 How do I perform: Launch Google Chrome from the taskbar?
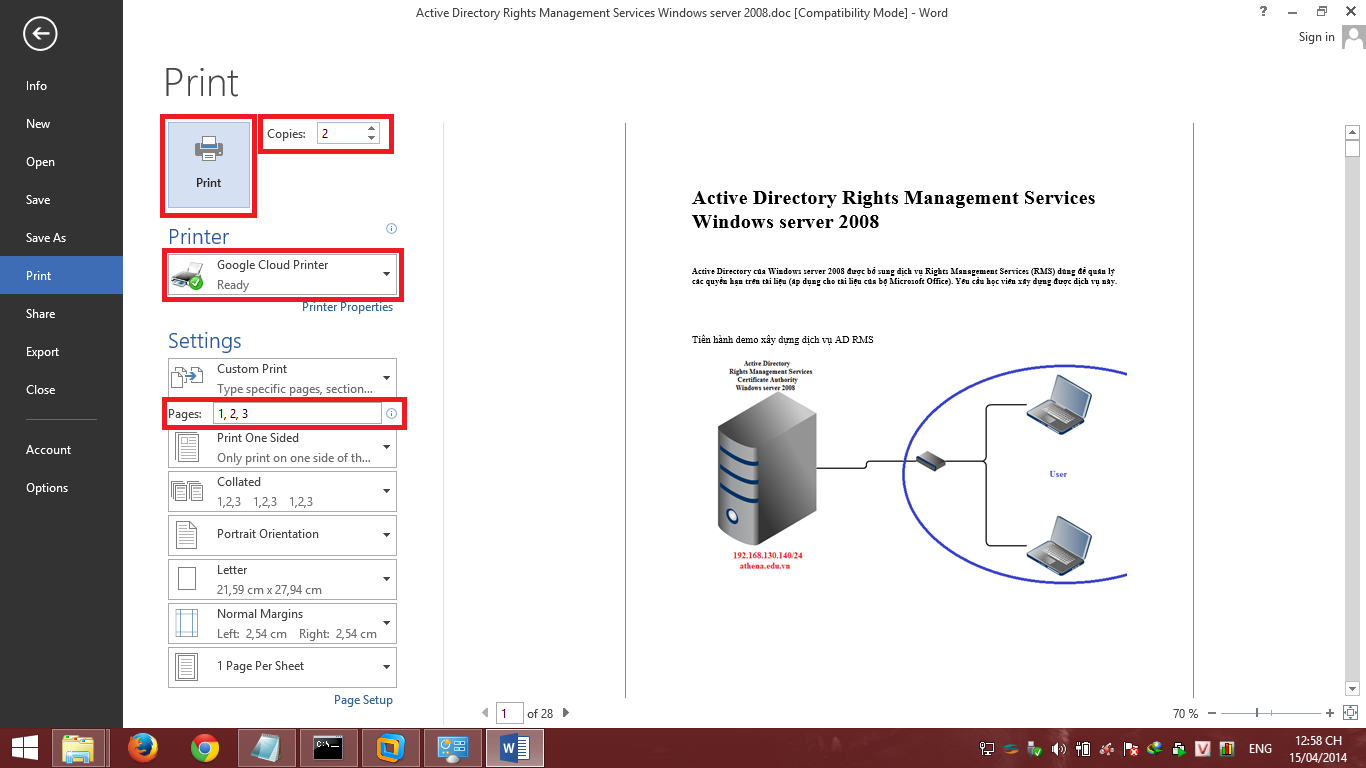(x=205, y=748)
